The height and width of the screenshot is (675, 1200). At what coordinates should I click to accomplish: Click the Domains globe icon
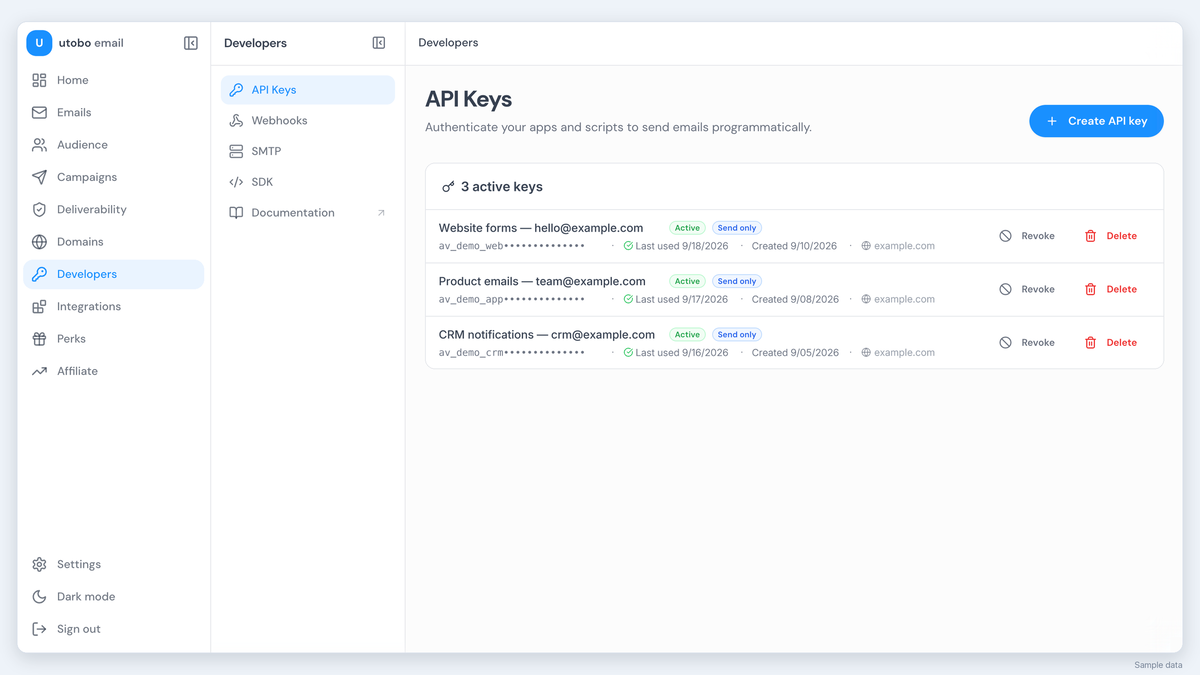(39, 242)
